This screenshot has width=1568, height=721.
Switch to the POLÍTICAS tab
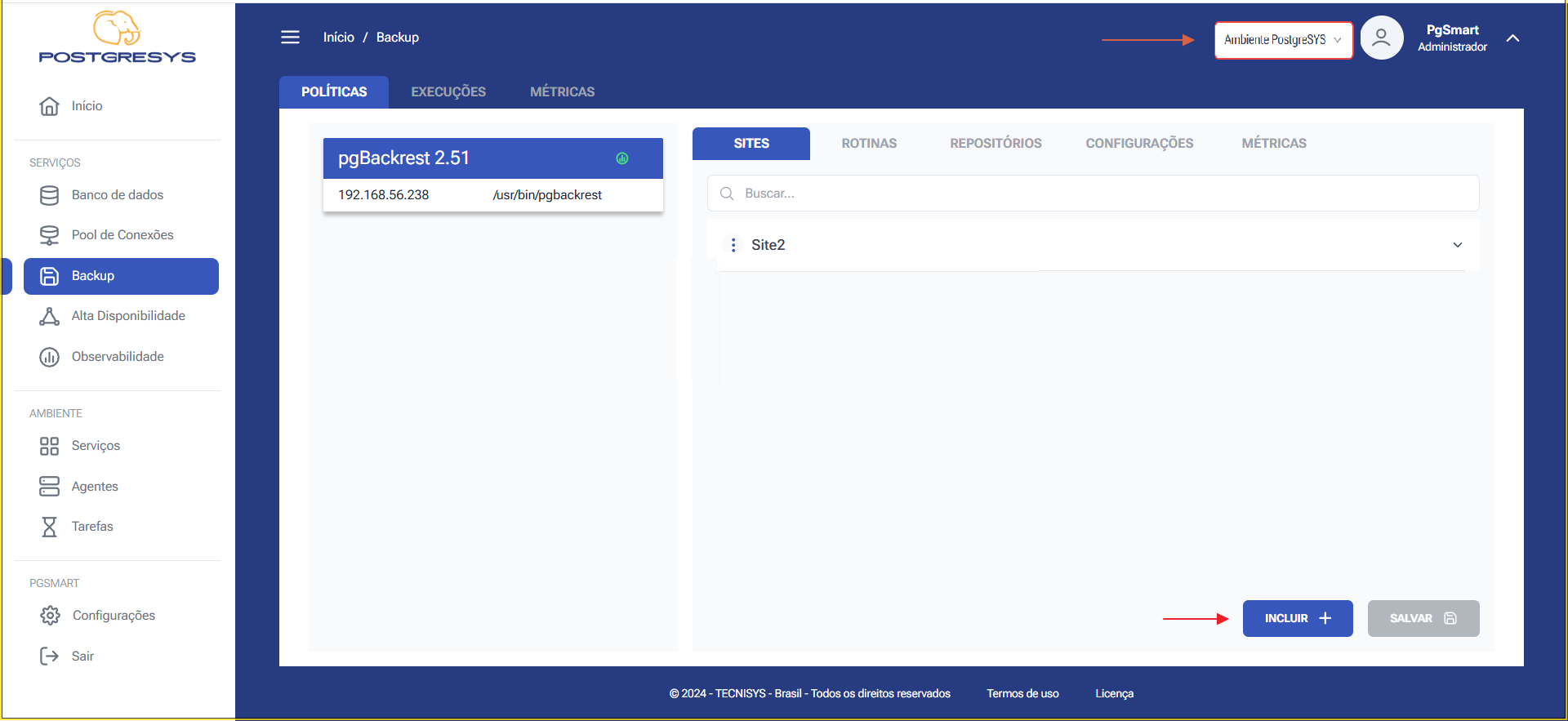(x=334, y=92)
